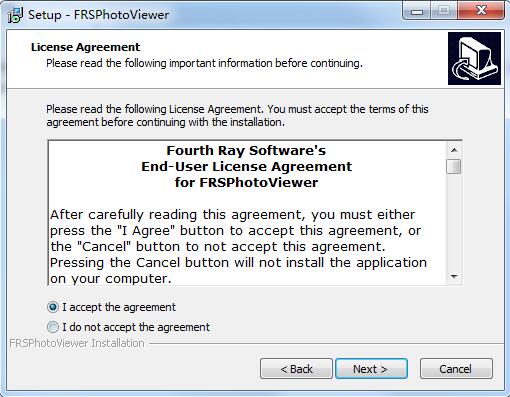Click the Next > button

[x=371, y=369]
